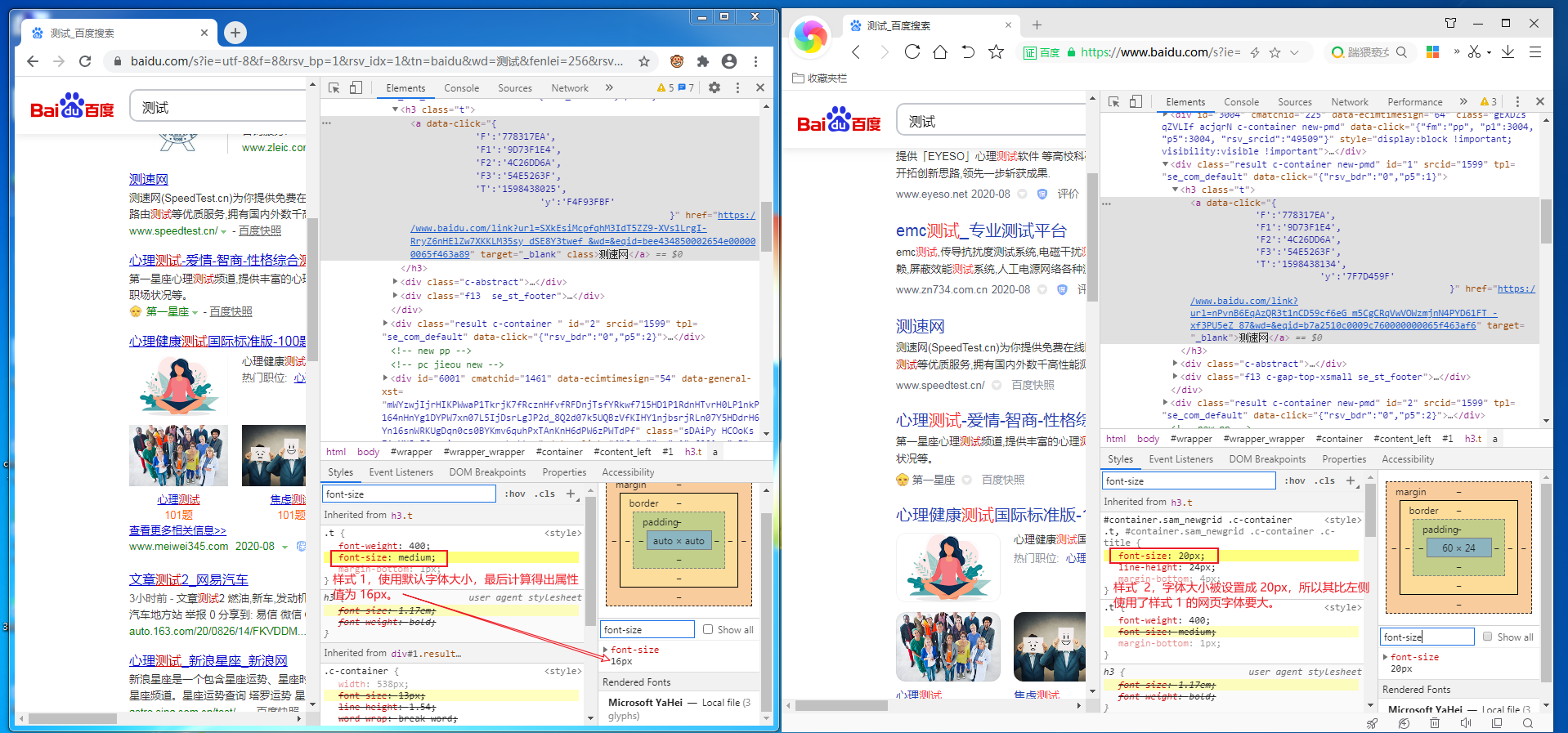The height and width of the screenshot is (733, 1568).
Task: Open the three-dot DevTools menu in Chrome
Action: click(737, 87)
